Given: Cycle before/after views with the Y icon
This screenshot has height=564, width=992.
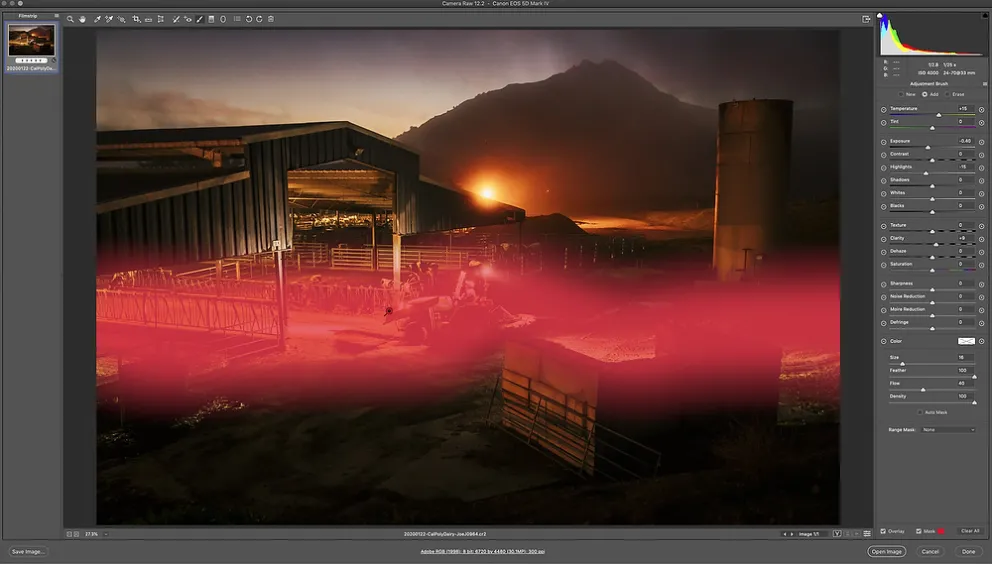Looking at the screenshot, I should click(837, 534).
